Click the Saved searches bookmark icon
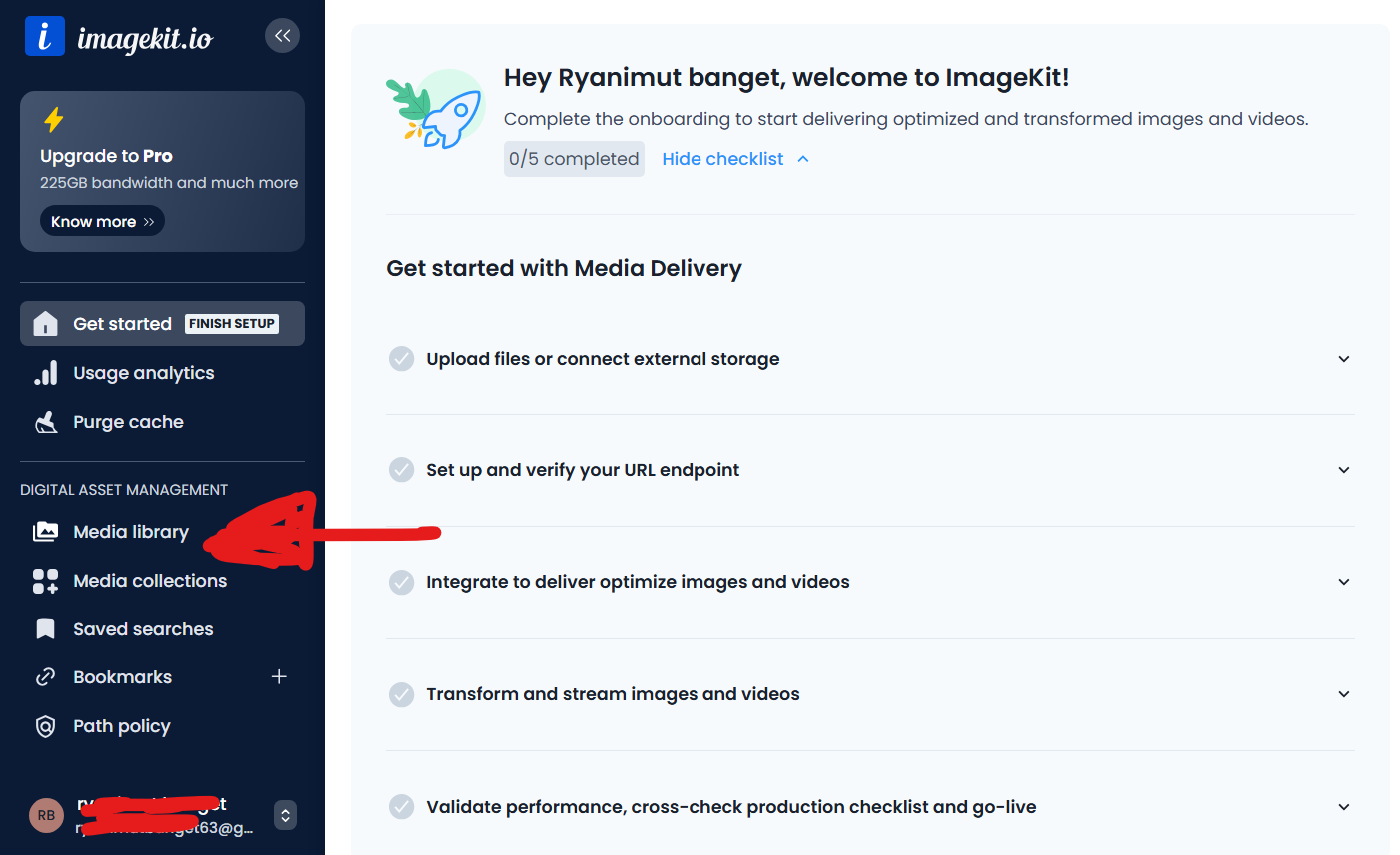 pyautogui.click(x=45, y=629)
